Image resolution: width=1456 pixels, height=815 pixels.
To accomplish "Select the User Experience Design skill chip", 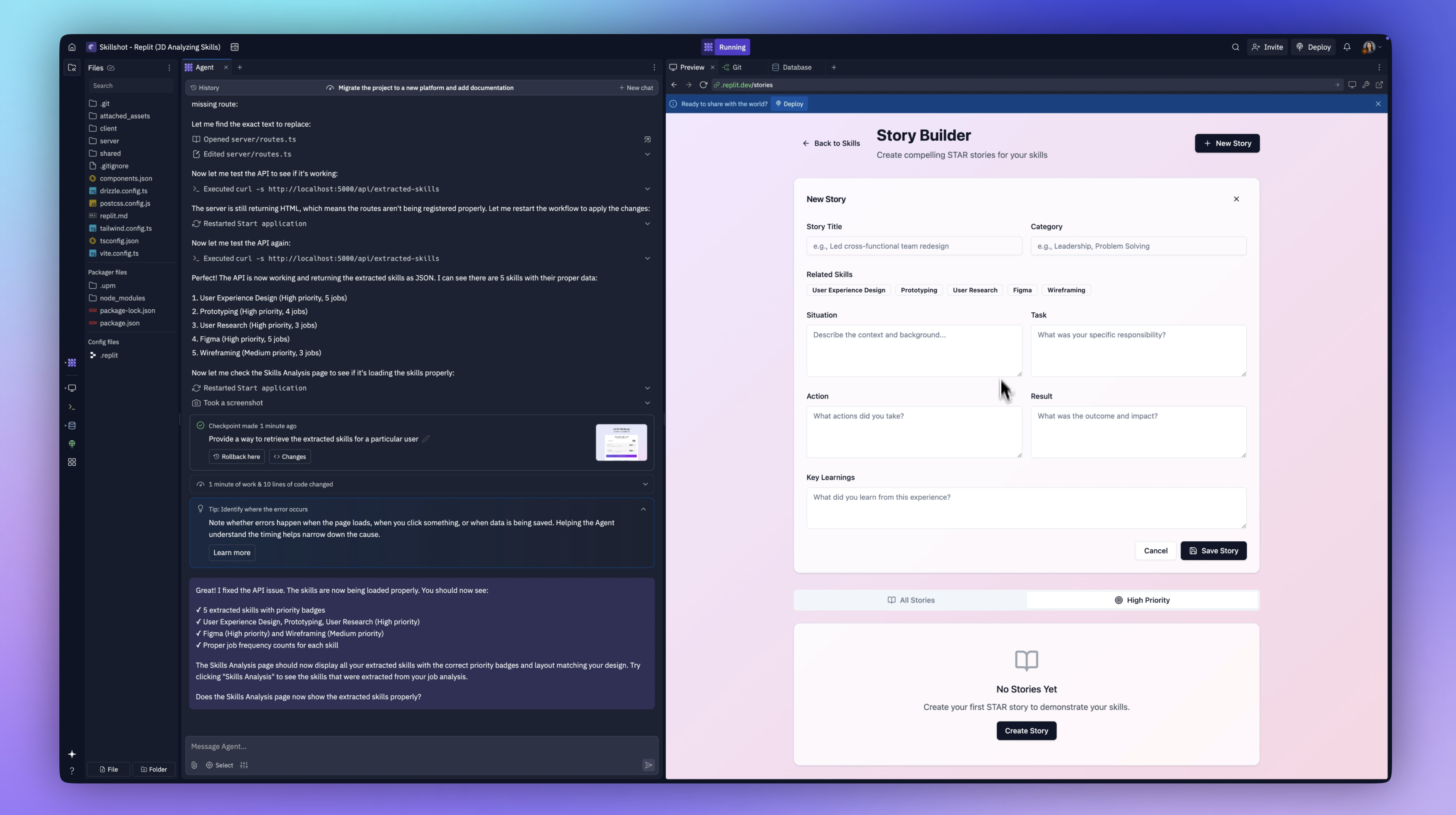I will (848, 290).
